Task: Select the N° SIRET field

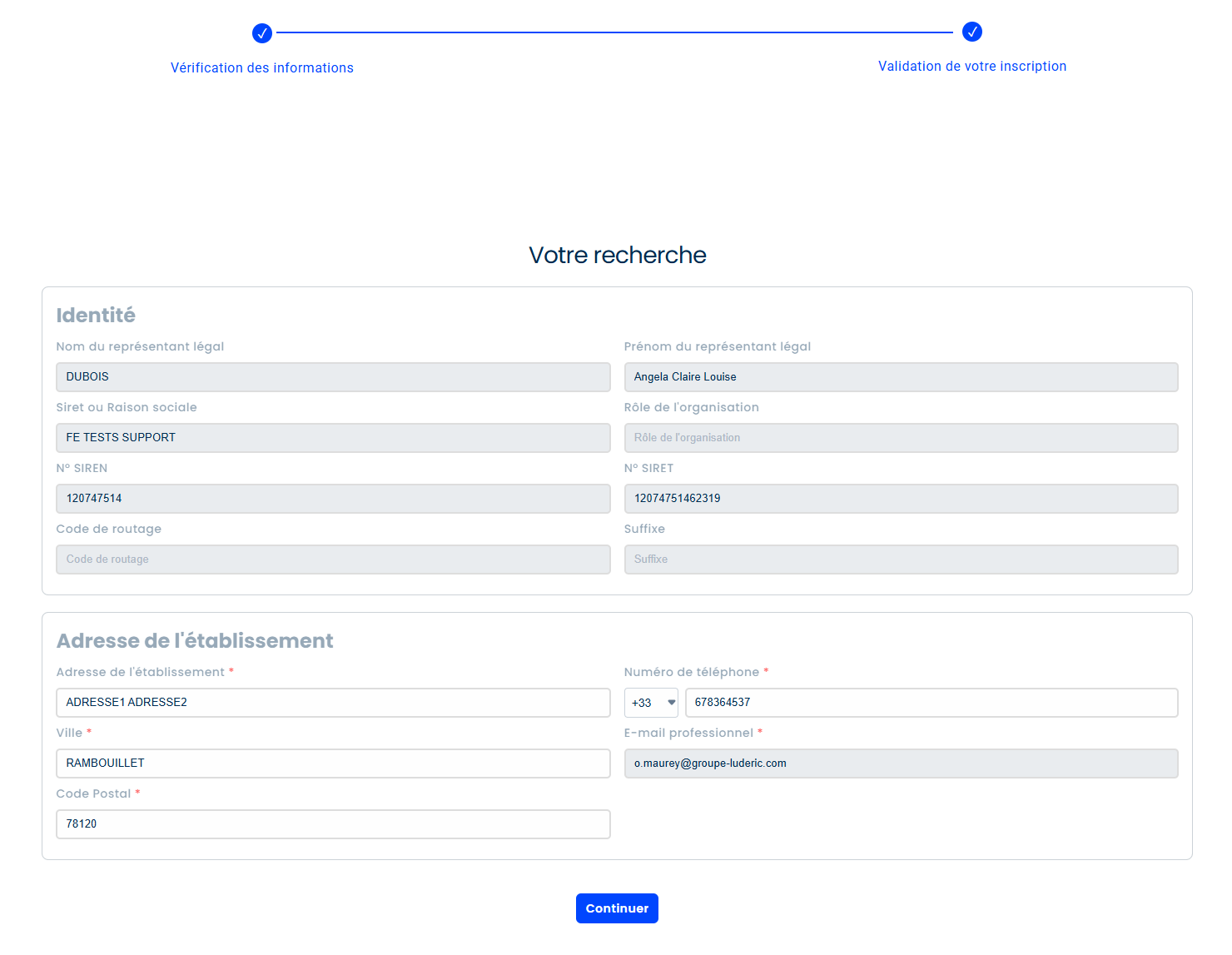Action: [902, 499]
